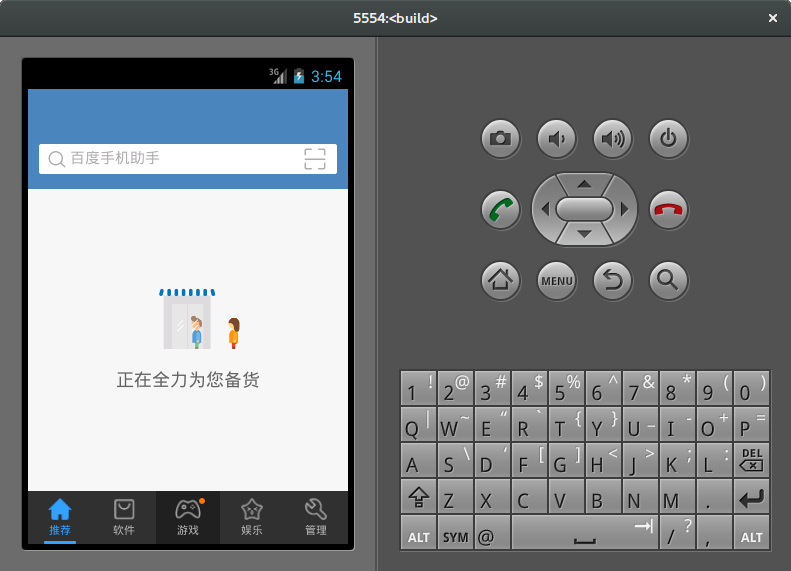Click the 正在全力为您备货 loading text
This screenshot has height=571, width=791.
[188, 380]
